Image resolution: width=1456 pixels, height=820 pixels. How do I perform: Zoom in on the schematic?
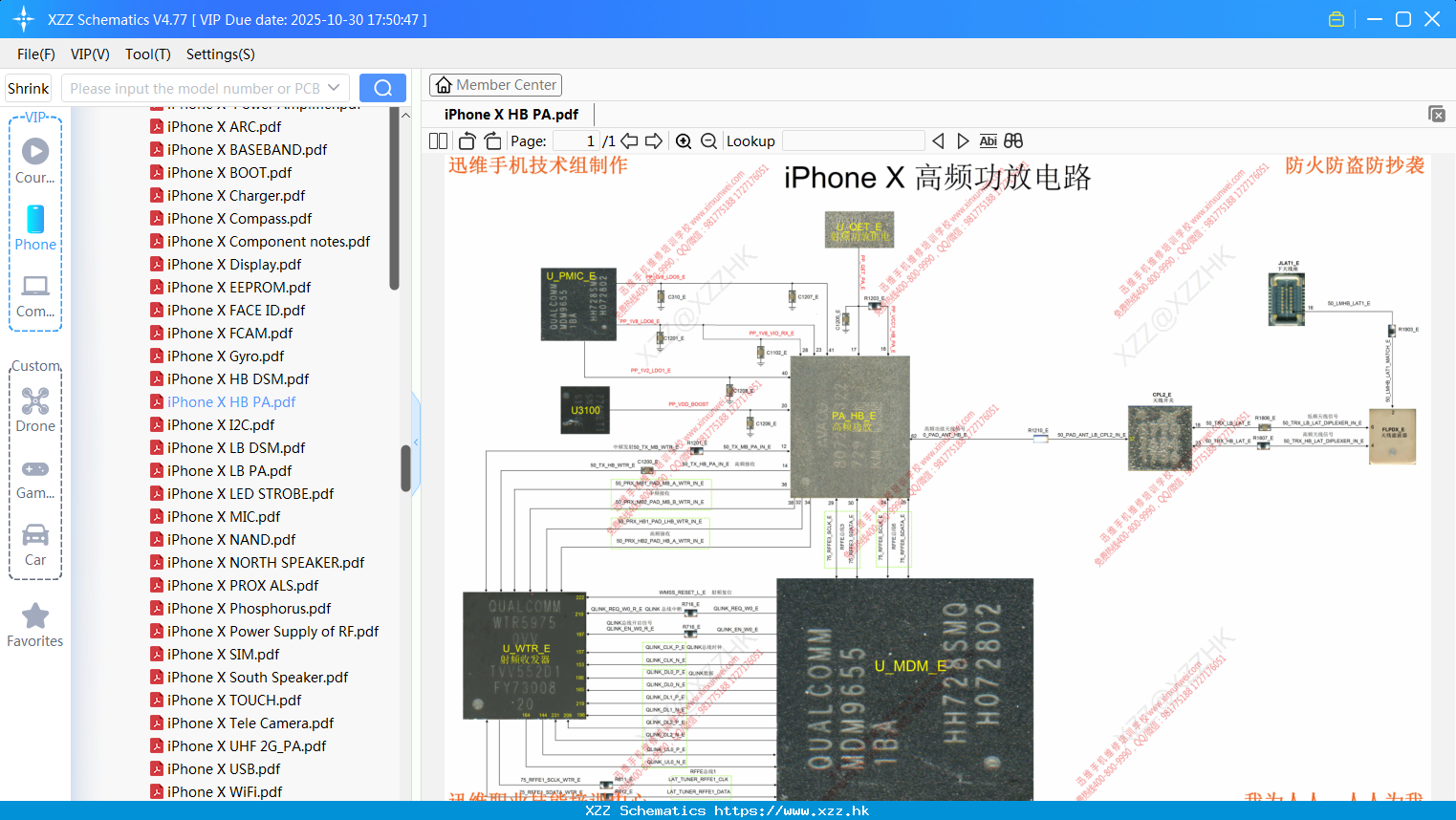pyautogui.click(x=684, y=140)
